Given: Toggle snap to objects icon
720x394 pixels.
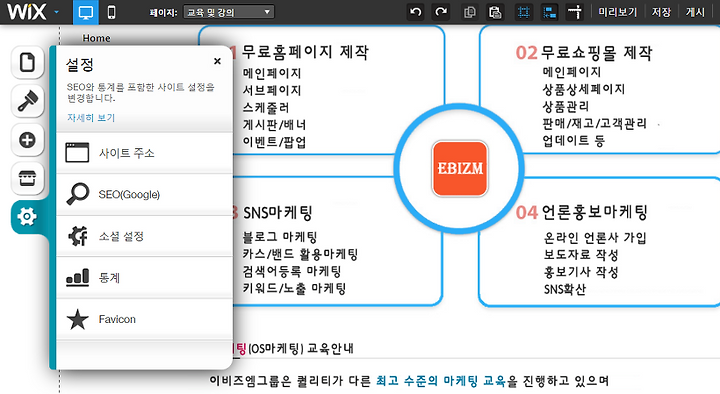Looking at the screenshot, I should pos(549,12).
